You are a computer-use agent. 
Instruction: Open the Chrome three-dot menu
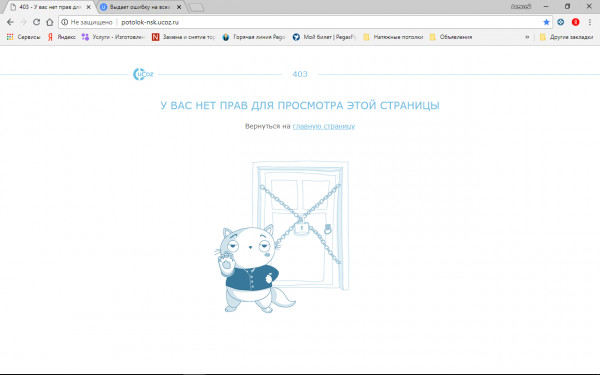pos(590,22)
